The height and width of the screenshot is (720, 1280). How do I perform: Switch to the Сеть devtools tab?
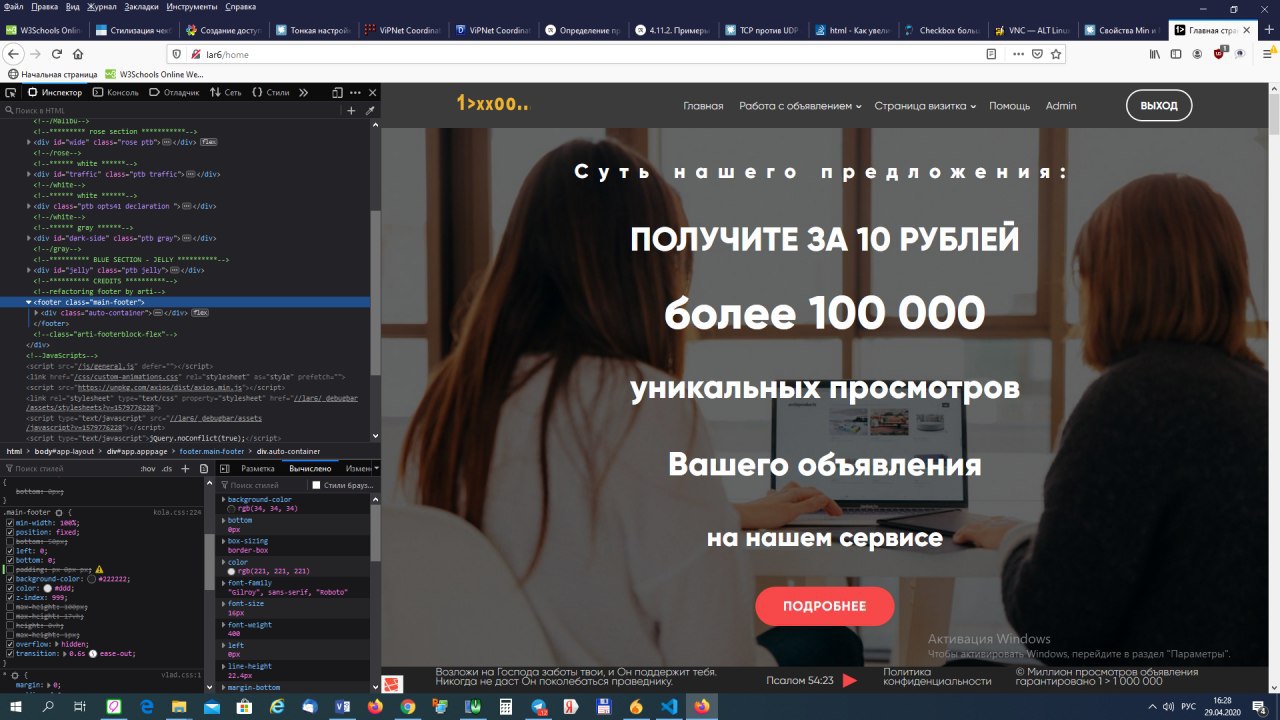(x=227, y=92)
